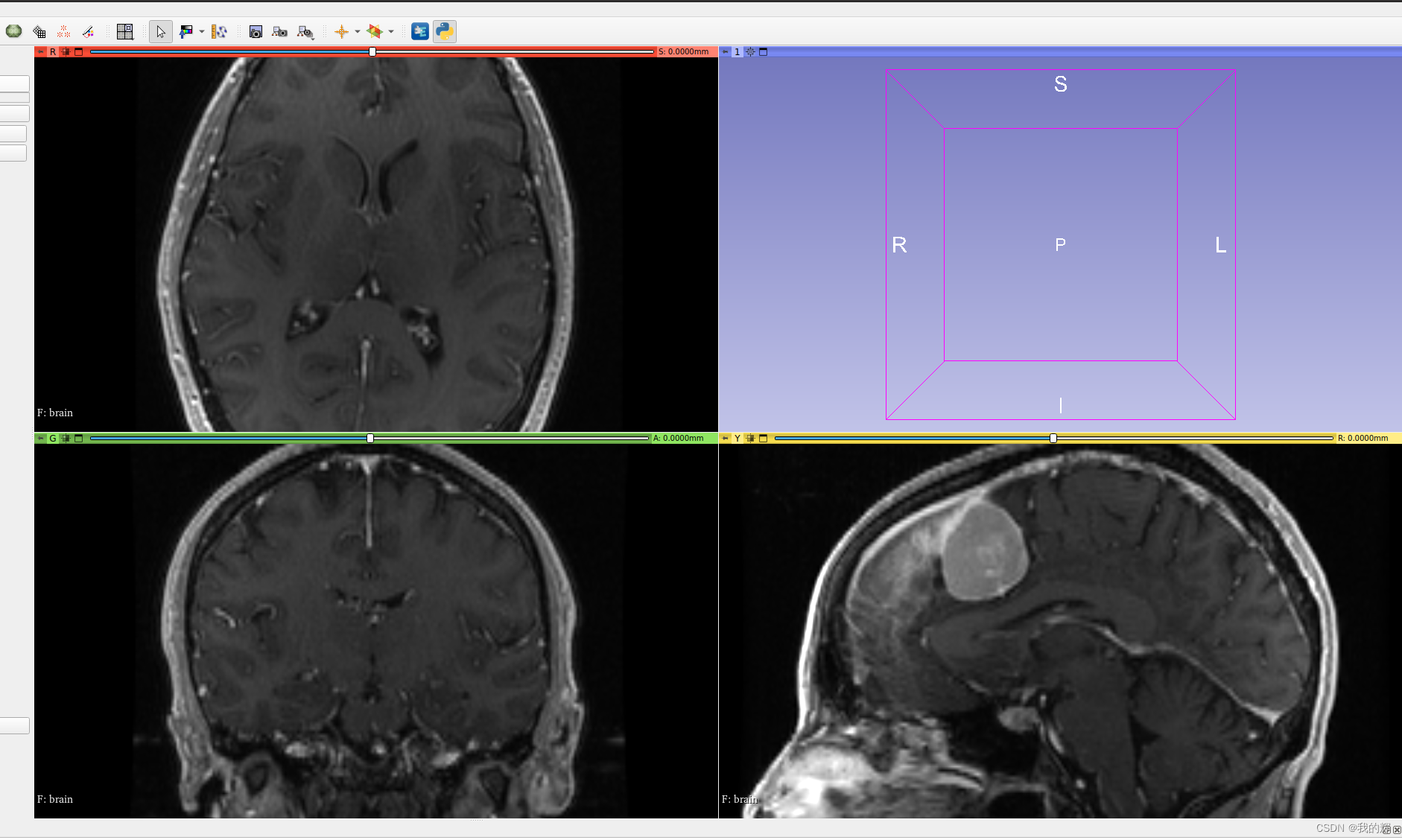Open the Segment Editor module icon

[x=89, y=31]
